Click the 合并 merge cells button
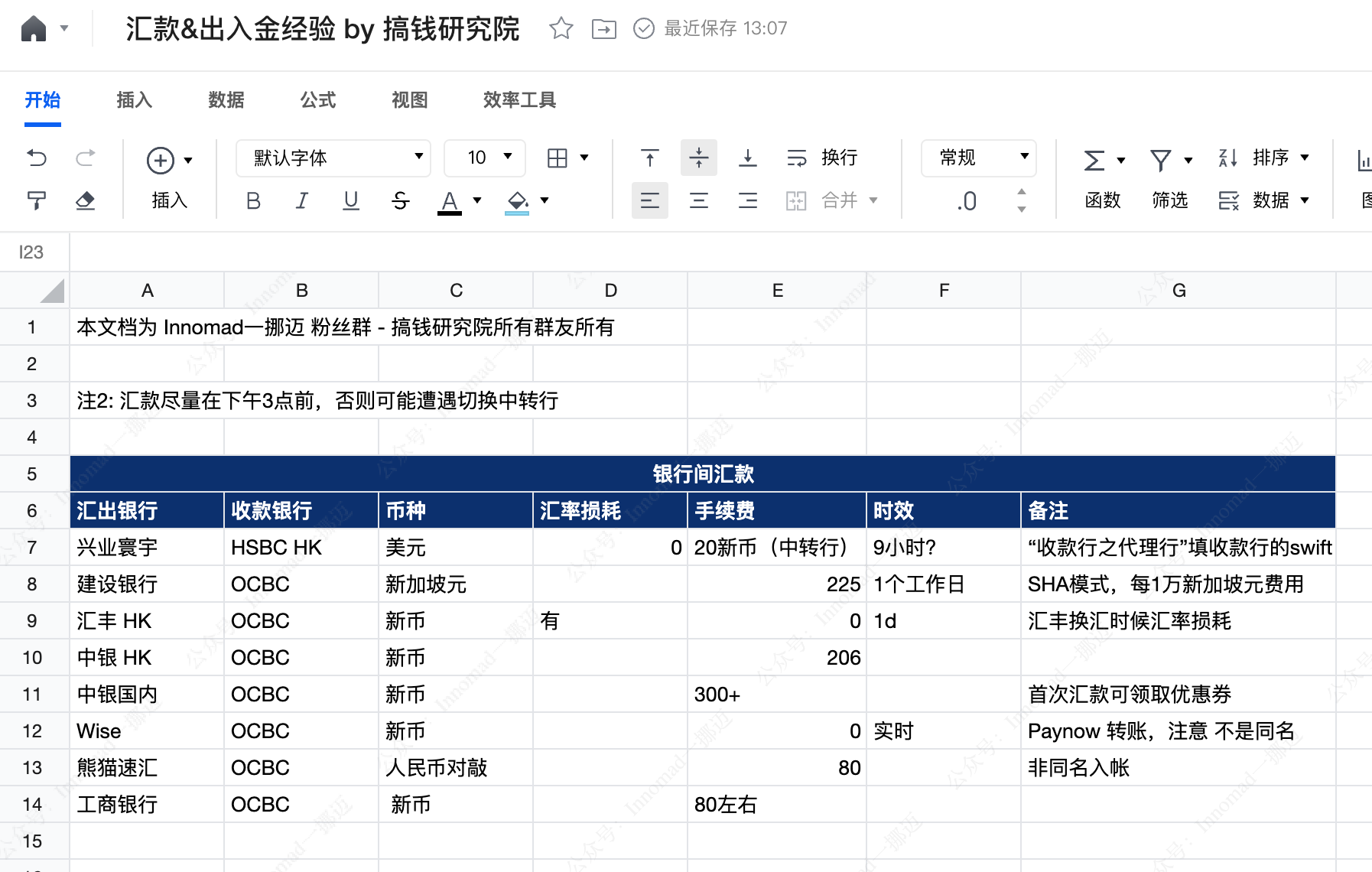The height and width of the screenshot is (872, 1372). click(x=822, y=201)
